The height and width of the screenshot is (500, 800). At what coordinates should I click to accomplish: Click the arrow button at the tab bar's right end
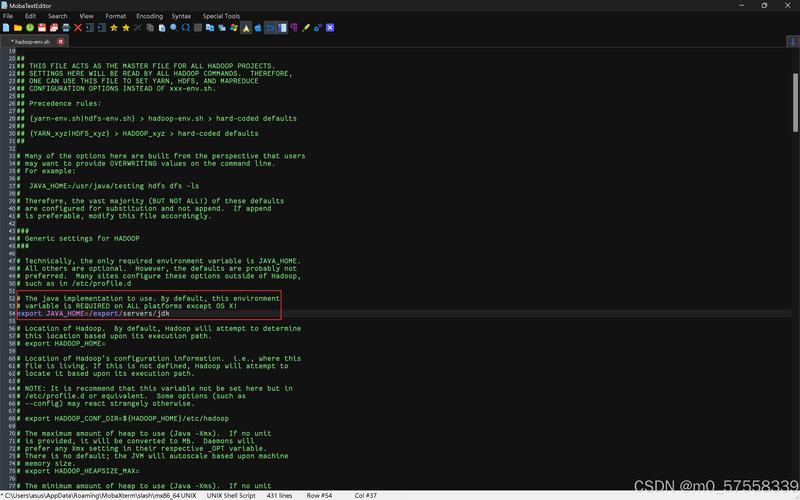[x=793, y=41]
